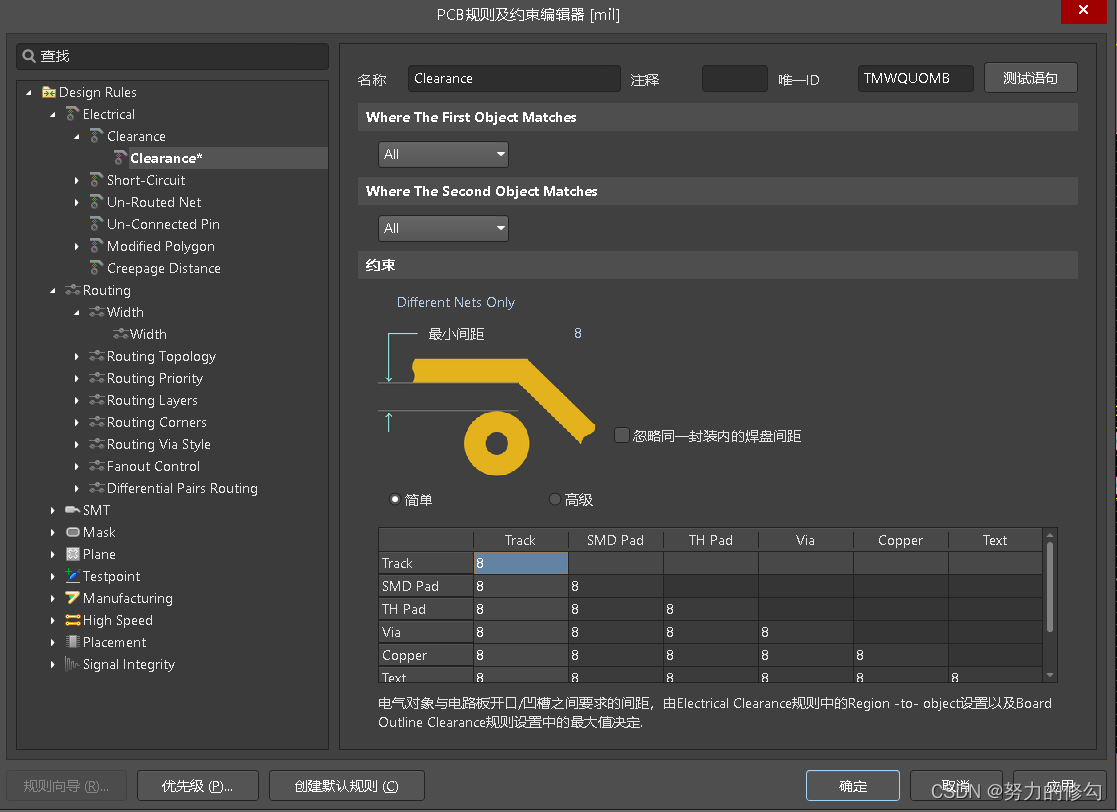Open the first object matches All dropdown
The height and width of the screenshot is (812, 1117).
[443, 154]
